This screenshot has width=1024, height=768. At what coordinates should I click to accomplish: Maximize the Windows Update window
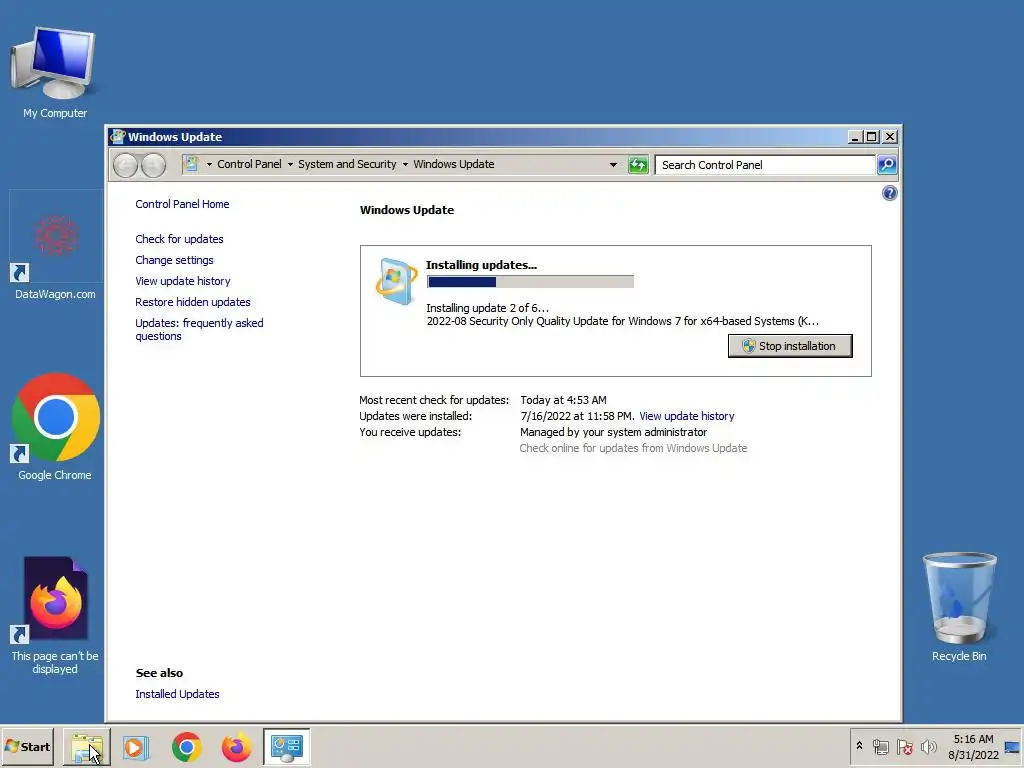tap(871, 136)
